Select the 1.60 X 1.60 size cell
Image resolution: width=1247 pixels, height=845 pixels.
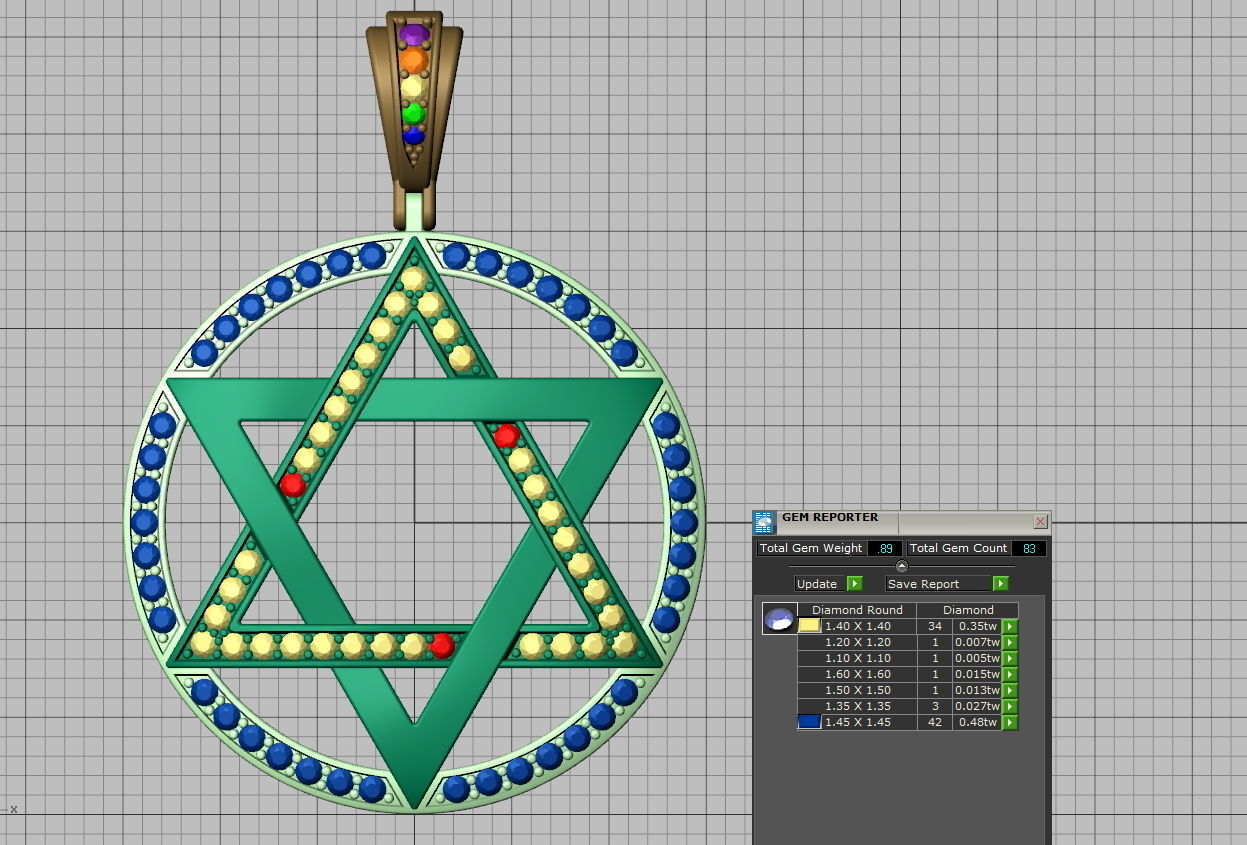(x=857, y=674)
